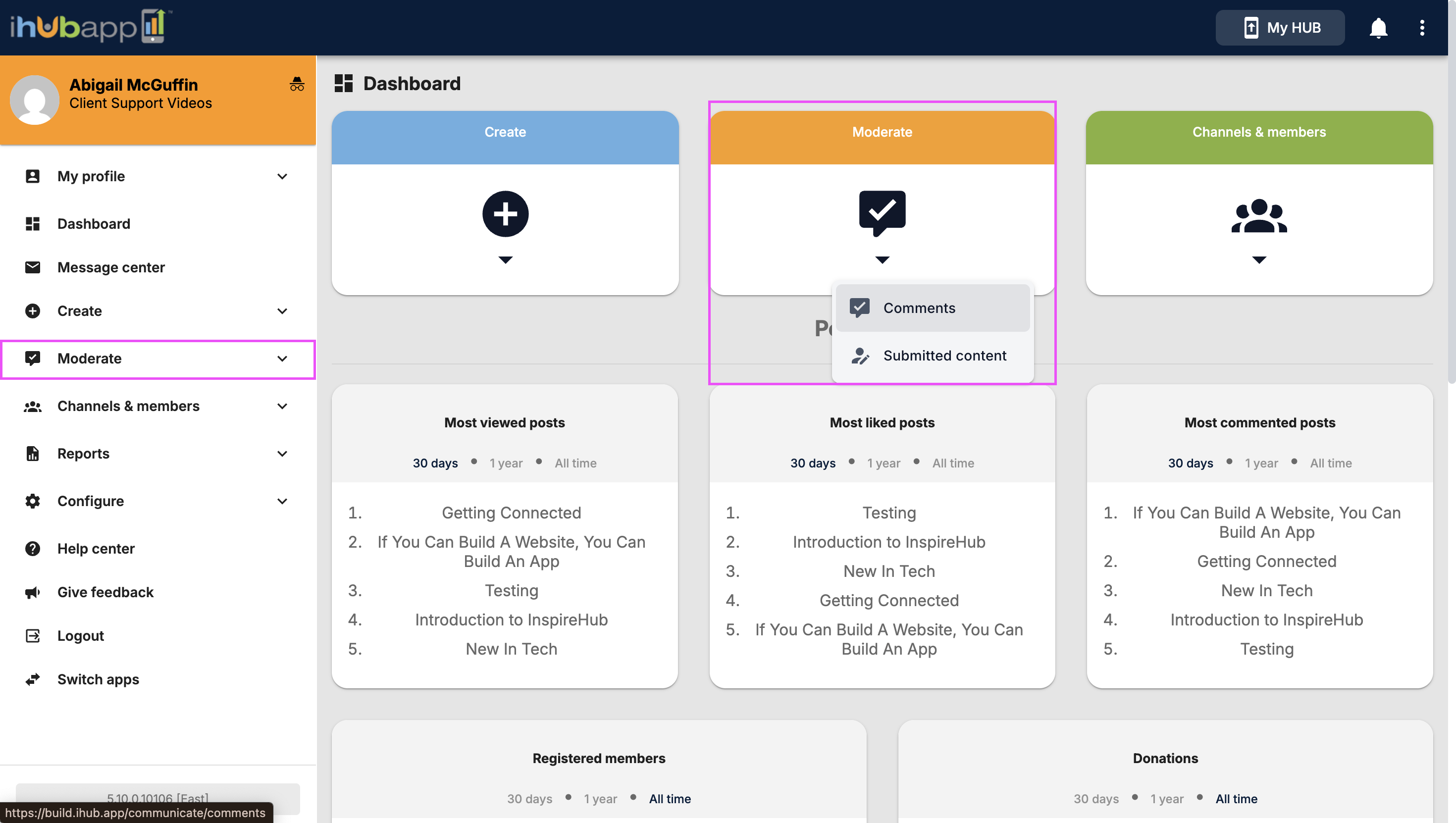Expand the My profile chevron

click(x=282, y=176)
